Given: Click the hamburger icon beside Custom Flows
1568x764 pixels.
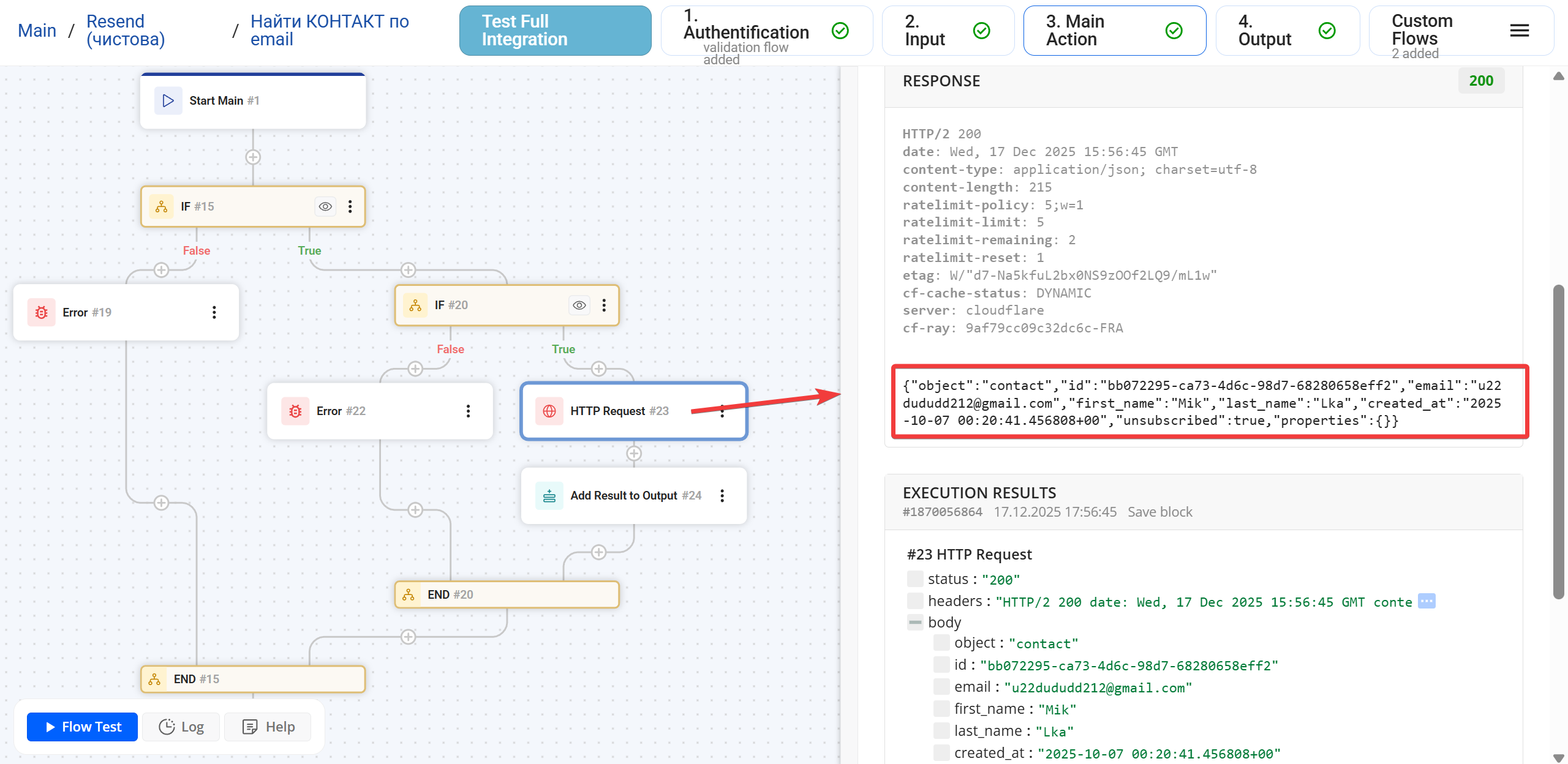Looking at the screenshot, I should coord(1519,30).
